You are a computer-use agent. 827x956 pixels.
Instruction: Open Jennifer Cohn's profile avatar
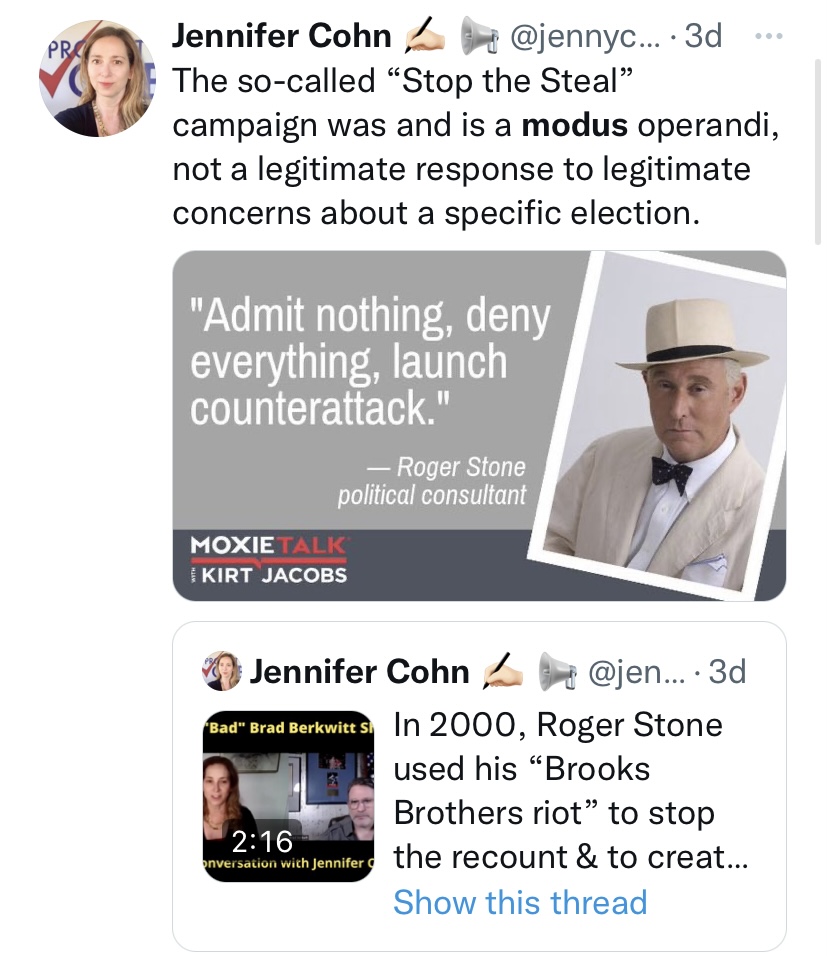point(98,78)
